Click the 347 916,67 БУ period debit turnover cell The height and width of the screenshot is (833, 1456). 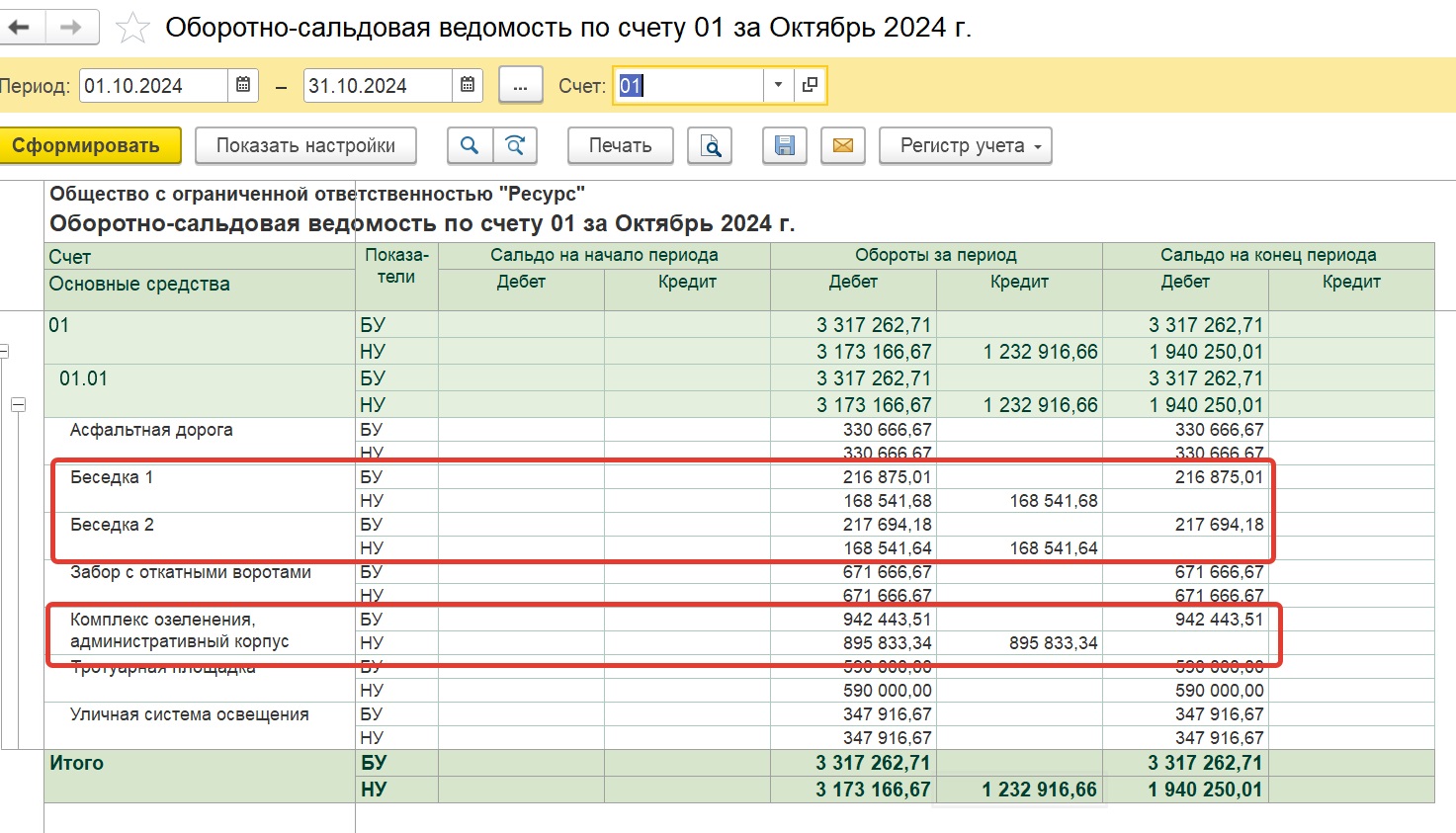(x=887, y=714)
